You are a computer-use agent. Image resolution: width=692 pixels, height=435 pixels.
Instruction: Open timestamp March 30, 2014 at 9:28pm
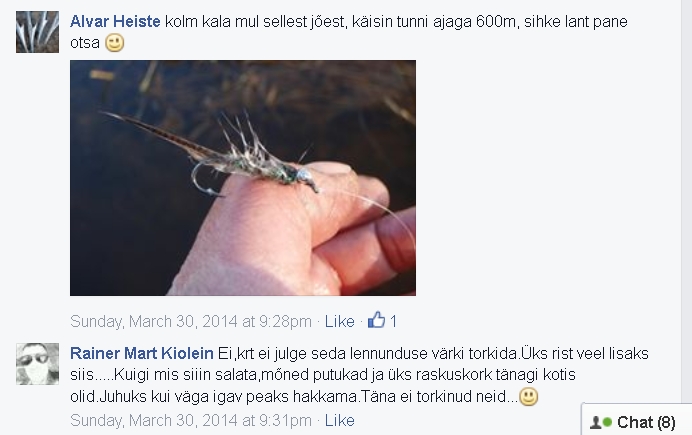tap(191, 321)
